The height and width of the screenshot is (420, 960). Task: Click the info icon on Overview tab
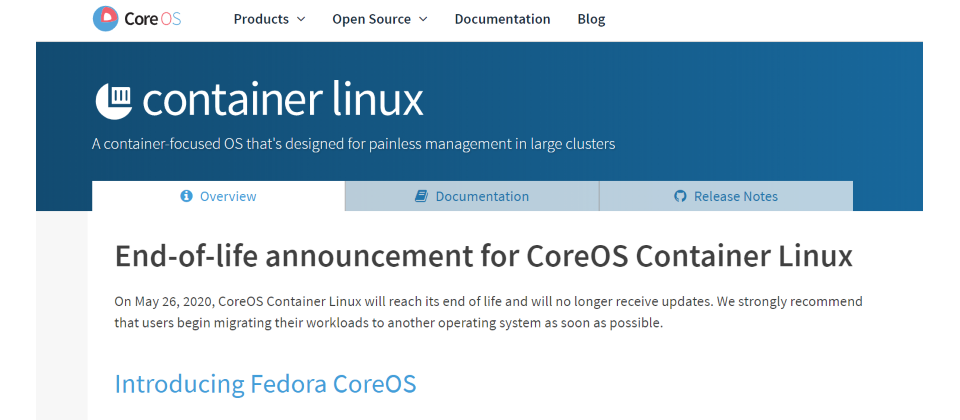click(x=187, y=196)
